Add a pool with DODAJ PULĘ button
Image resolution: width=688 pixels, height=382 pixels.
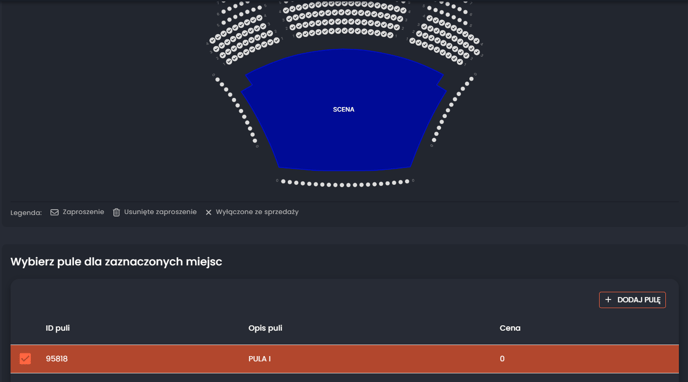pyautogui.click(x=632, y=300)
